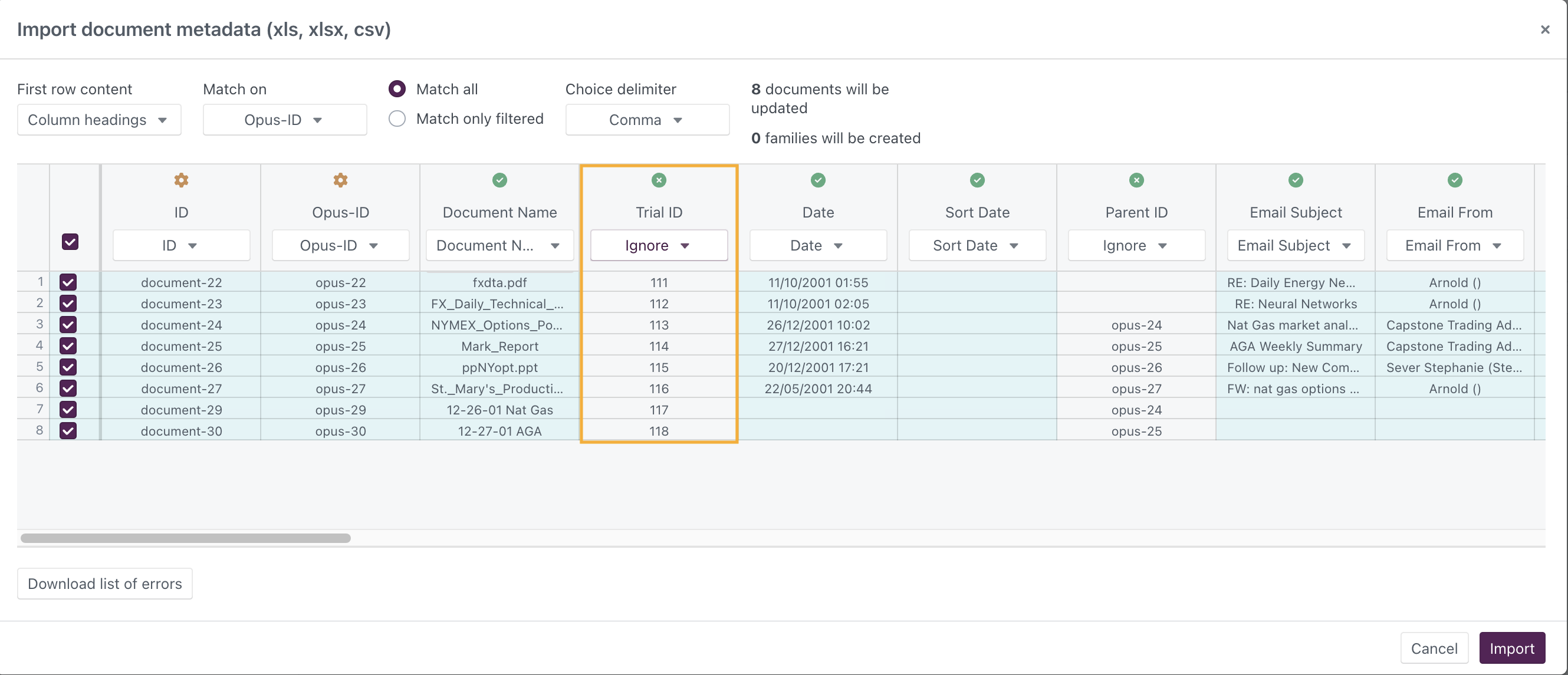Click ignored status icon above Trial ID
The image size is (1568, 675).
click(659, 180)
